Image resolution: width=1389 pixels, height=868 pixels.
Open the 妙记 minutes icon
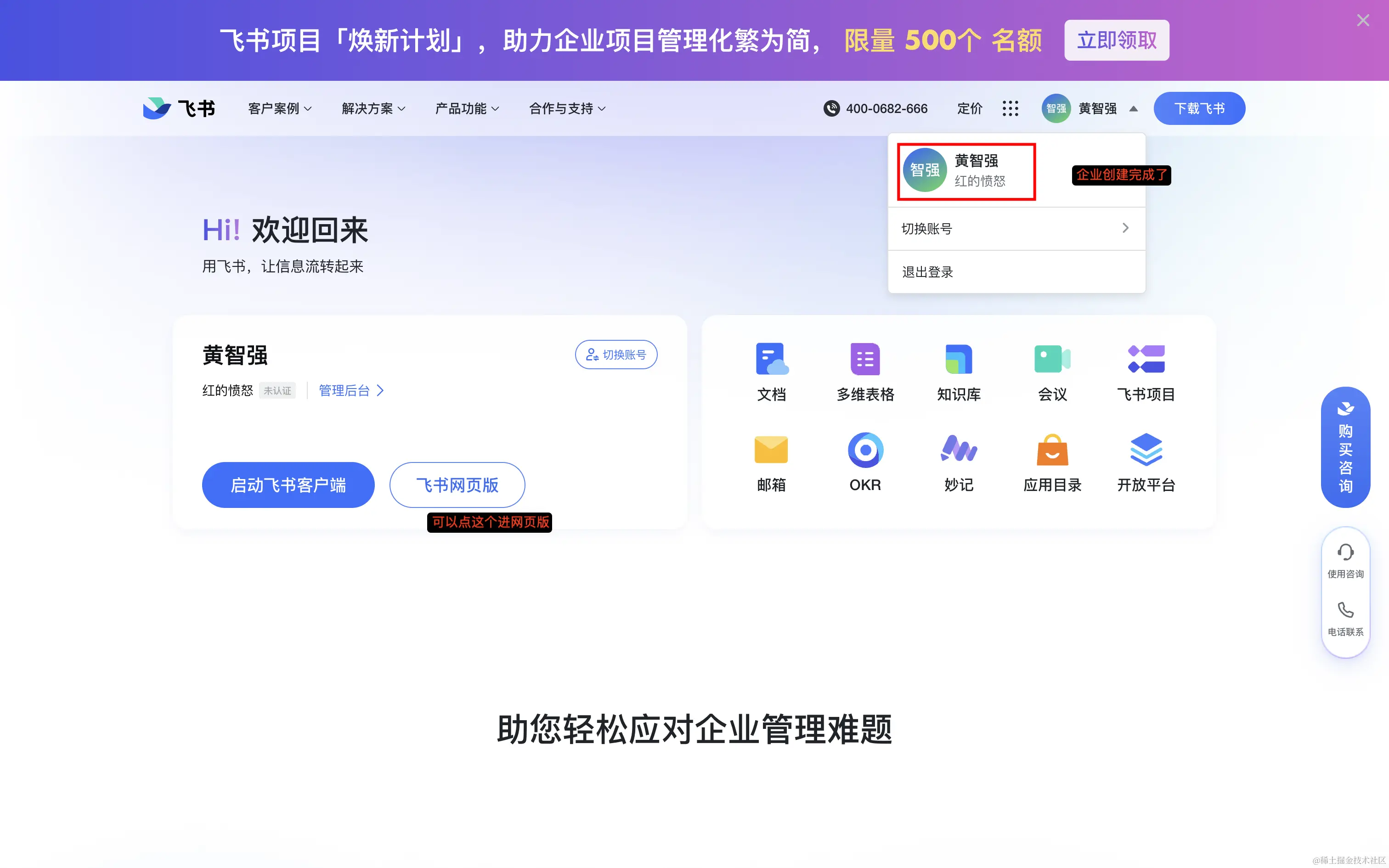[959, 450]
